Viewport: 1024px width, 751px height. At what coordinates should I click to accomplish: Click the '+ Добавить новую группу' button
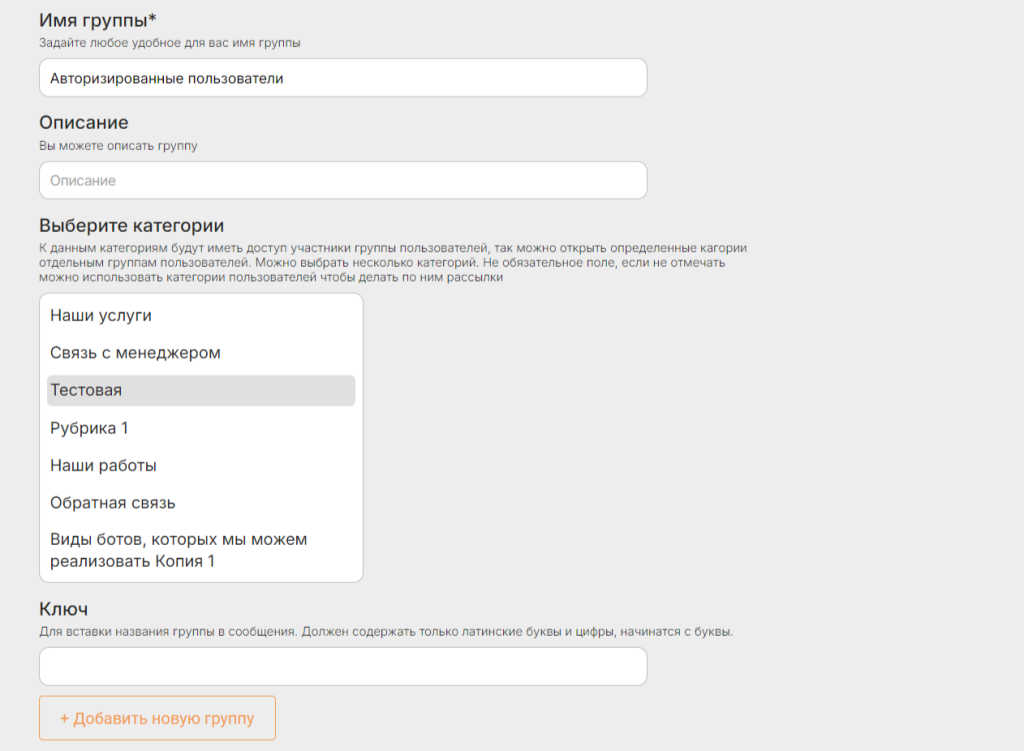pos(157,718)
